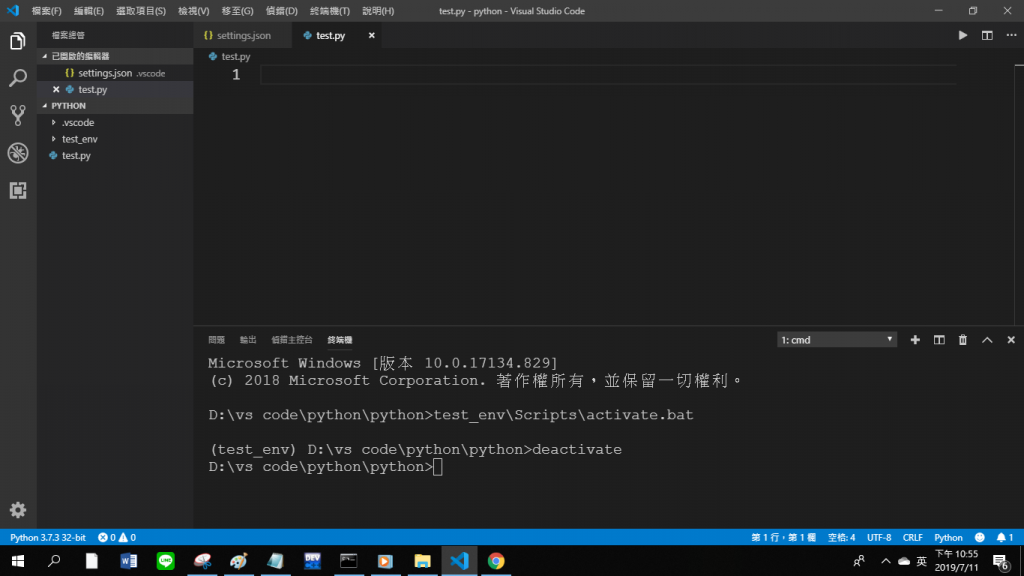The width and height of the screenshot is (1024, 576).
Task: Create a new terminal with plus icon
Action: click(915, 340)
